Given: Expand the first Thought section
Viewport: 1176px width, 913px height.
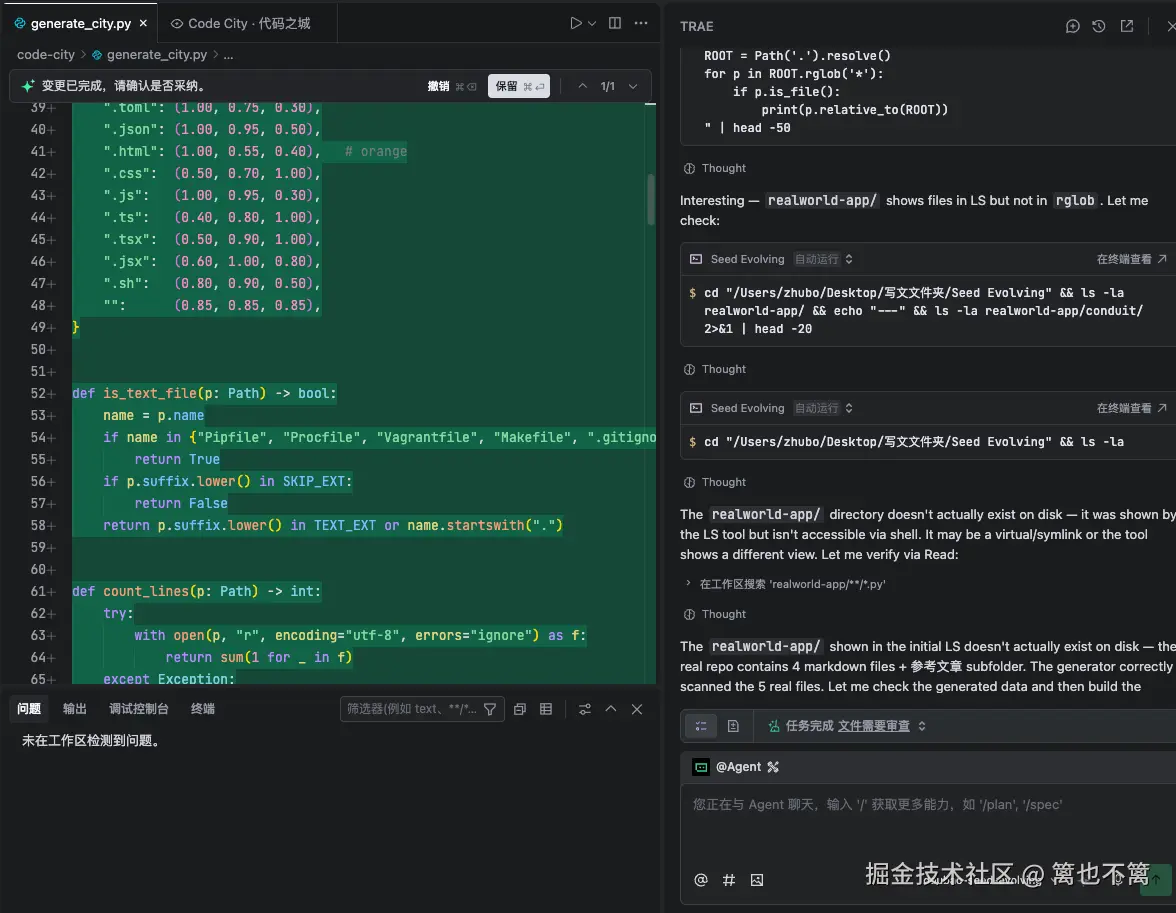Looking at the screenshot, I should click(x=715, y=168).
